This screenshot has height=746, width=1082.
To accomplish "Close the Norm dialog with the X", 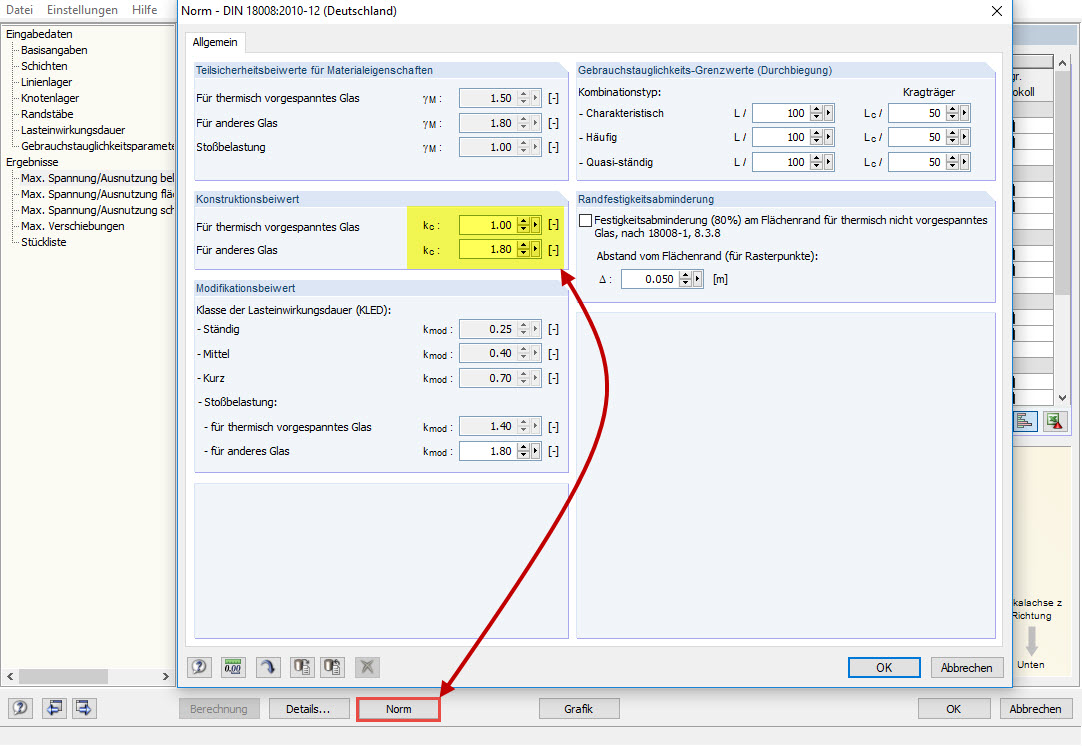I will pos(996,11).
